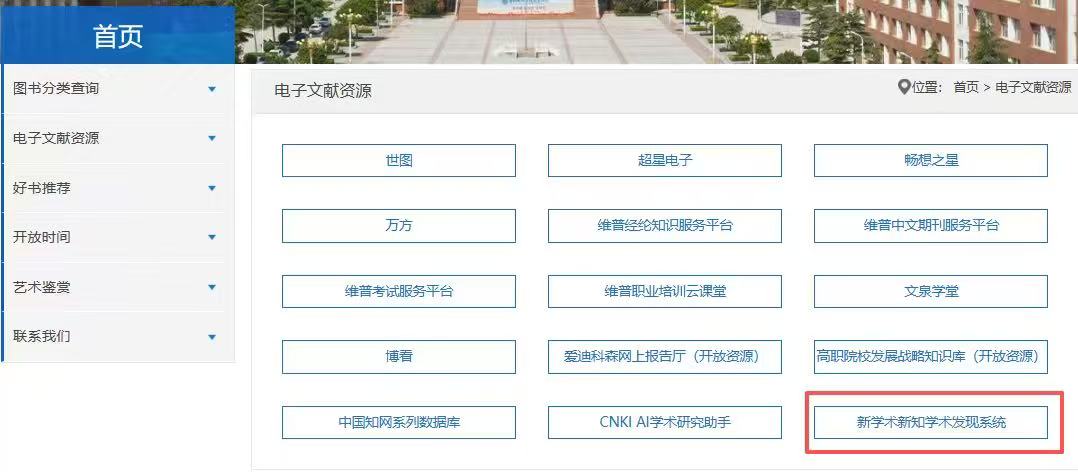Viewport: 1078px width, 472px height.
Task: Click 首页 link in breadcrumb
Action: (x=965, y=88)
